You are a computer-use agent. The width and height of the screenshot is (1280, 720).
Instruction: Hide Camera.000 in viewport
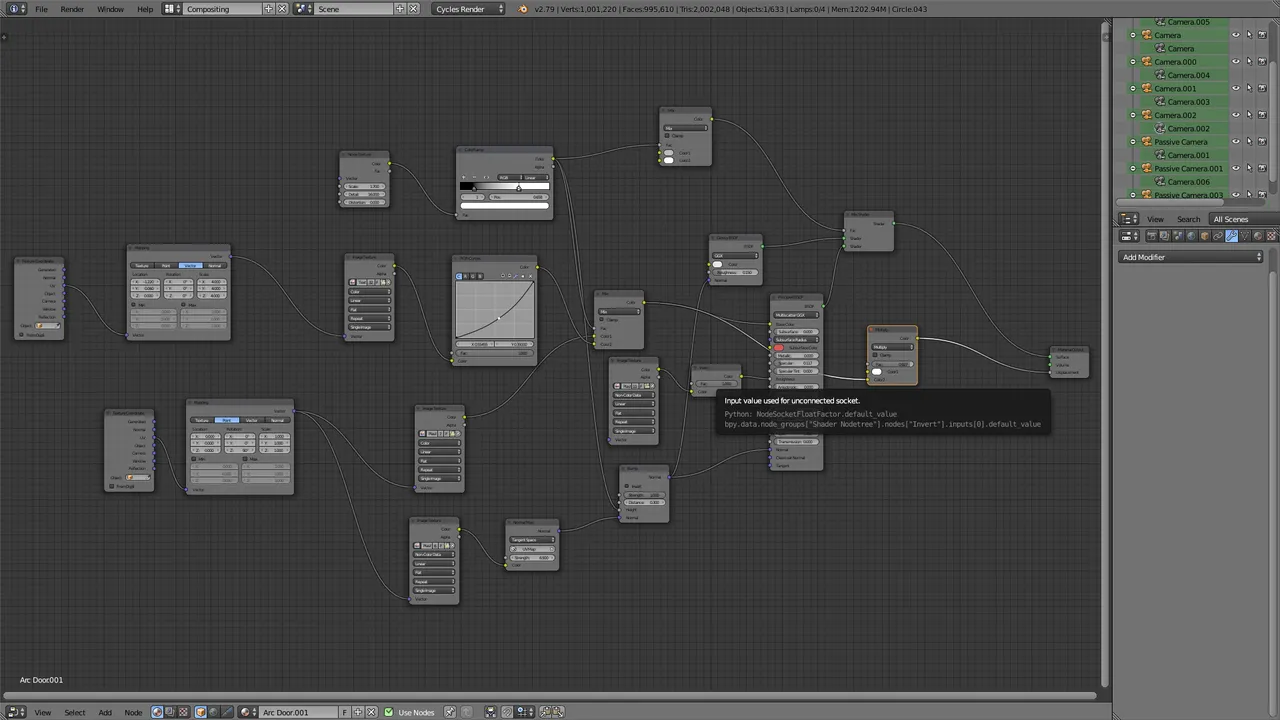[1236, 61]
